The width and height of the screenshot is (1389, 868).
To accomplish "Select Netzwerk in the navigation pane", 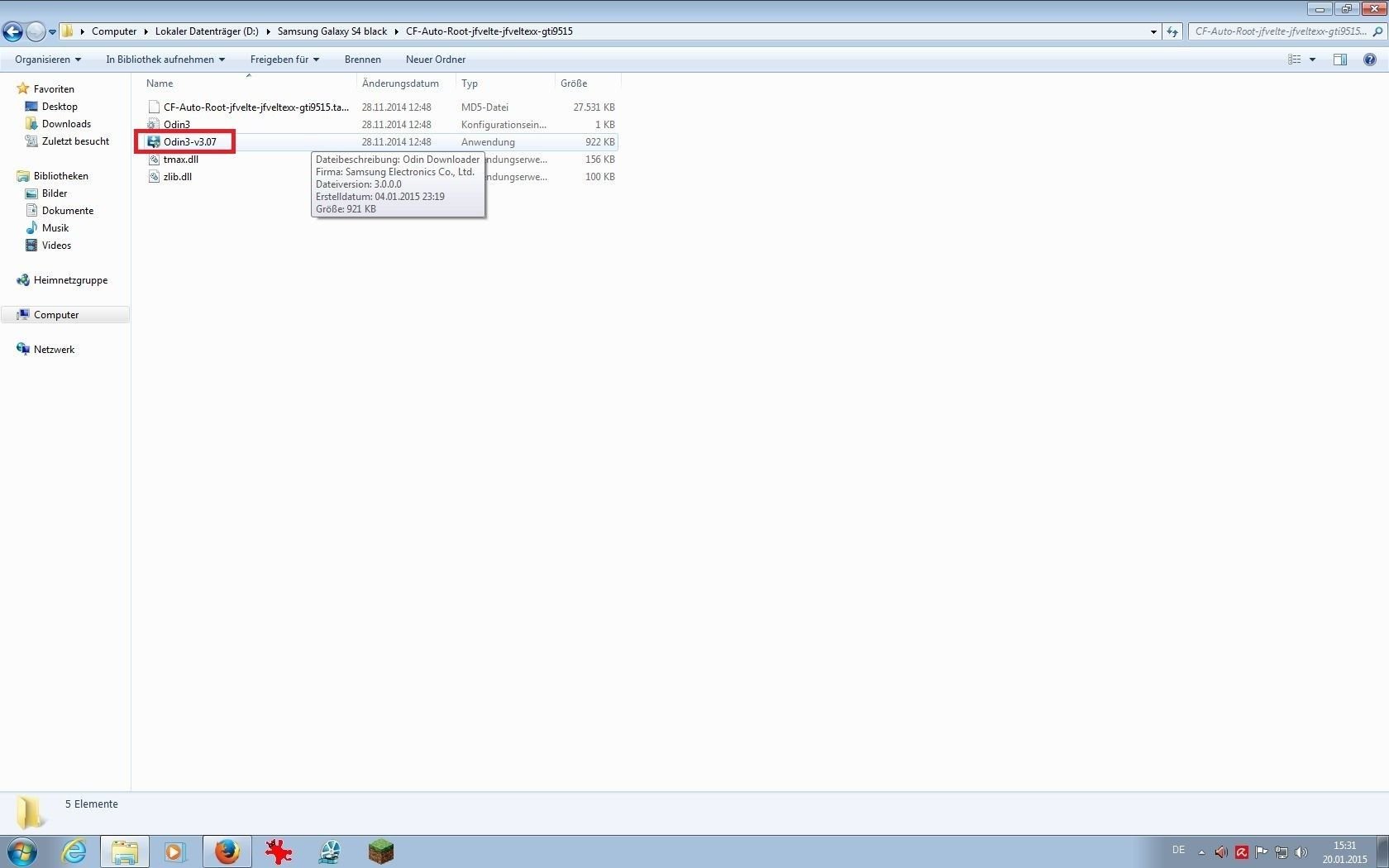I will pyautogui.click(x=54, y=350).
